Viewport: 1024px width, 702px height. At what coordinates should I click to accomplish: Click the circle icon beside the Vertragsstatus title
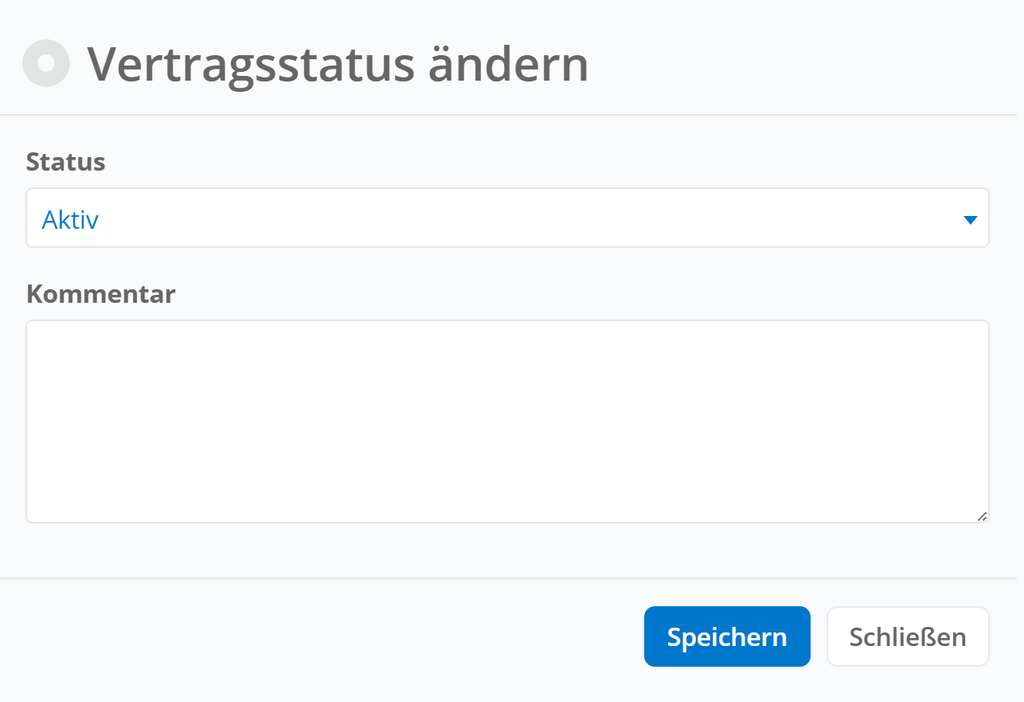(x=46, y=63)
